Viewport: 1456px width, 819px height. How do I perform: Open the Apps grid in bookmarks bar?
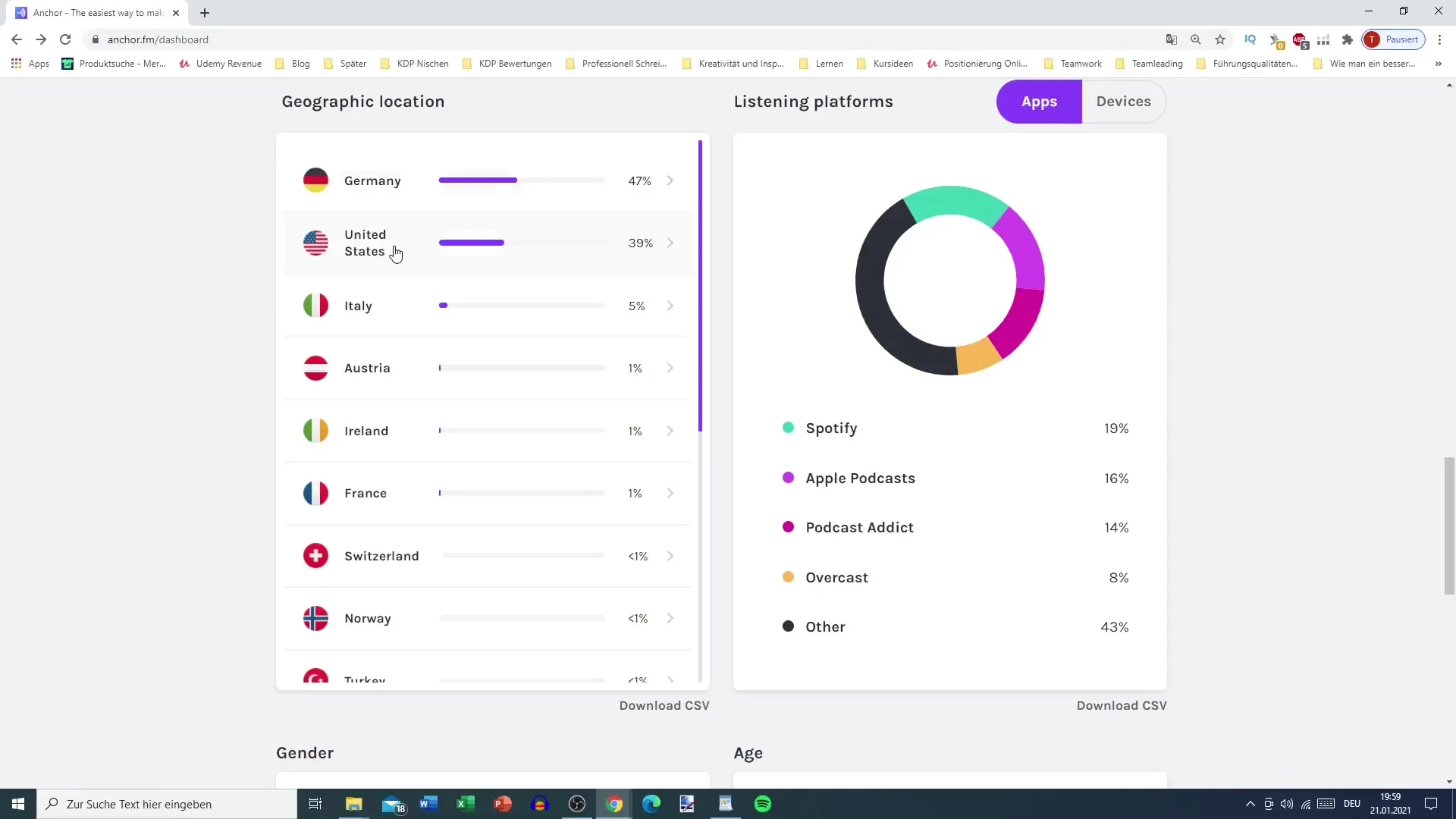click(x=30, y=64)
